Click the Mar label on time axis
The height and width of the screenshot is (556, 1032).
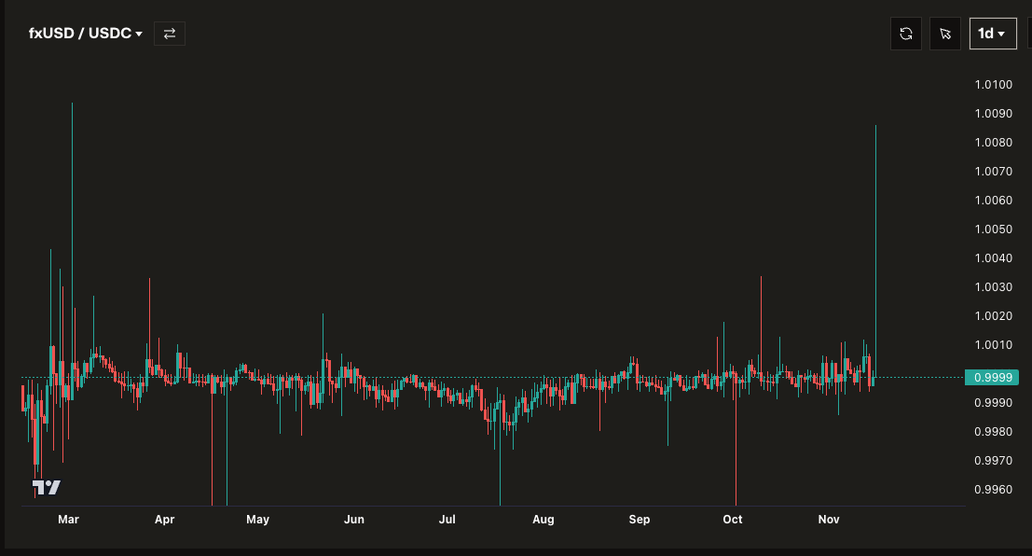click(68, 519)
